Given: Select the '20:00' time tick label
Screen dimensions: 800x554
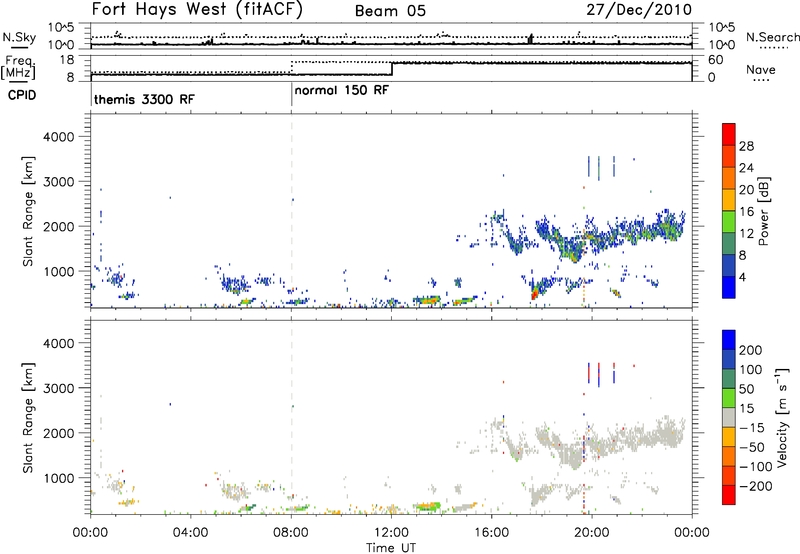Looking at the screenshot, I should point(592,533).
